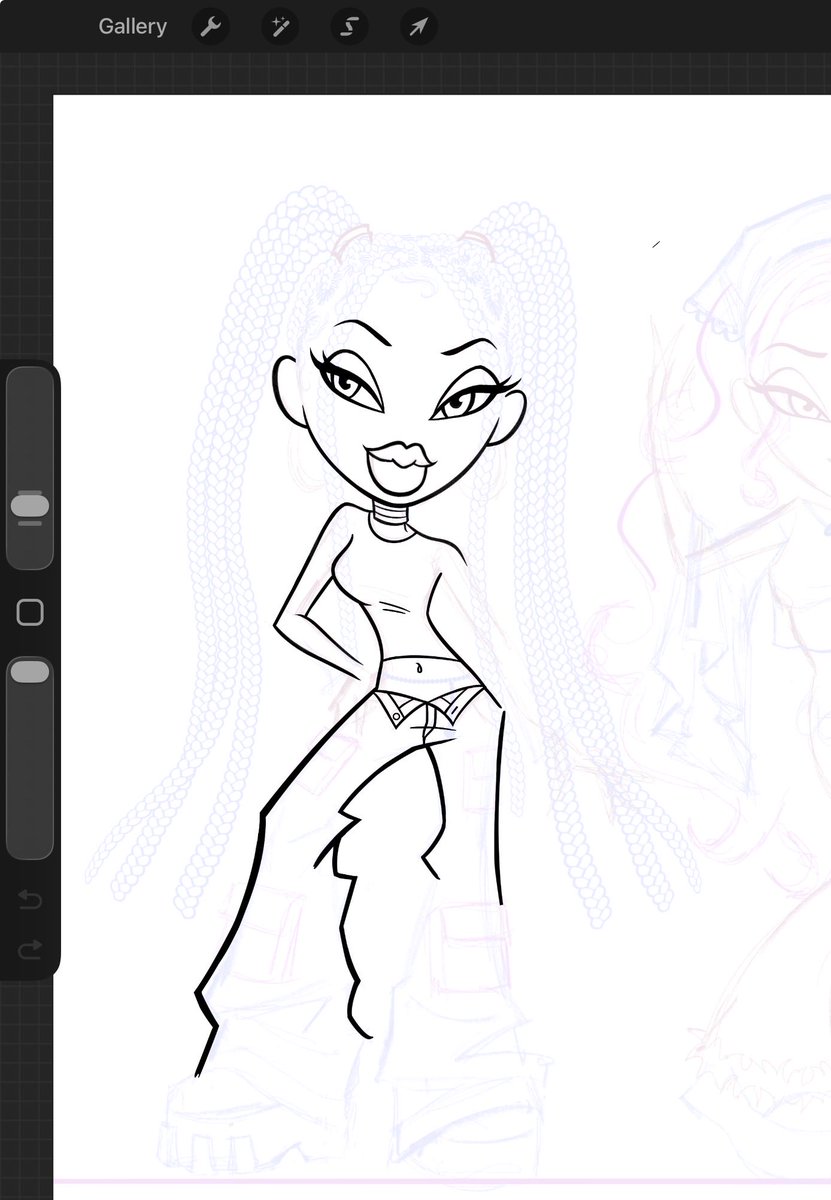831x1200 pixels.
Task: Redo the stroke with the redo arrow
Action: [30, 948]
